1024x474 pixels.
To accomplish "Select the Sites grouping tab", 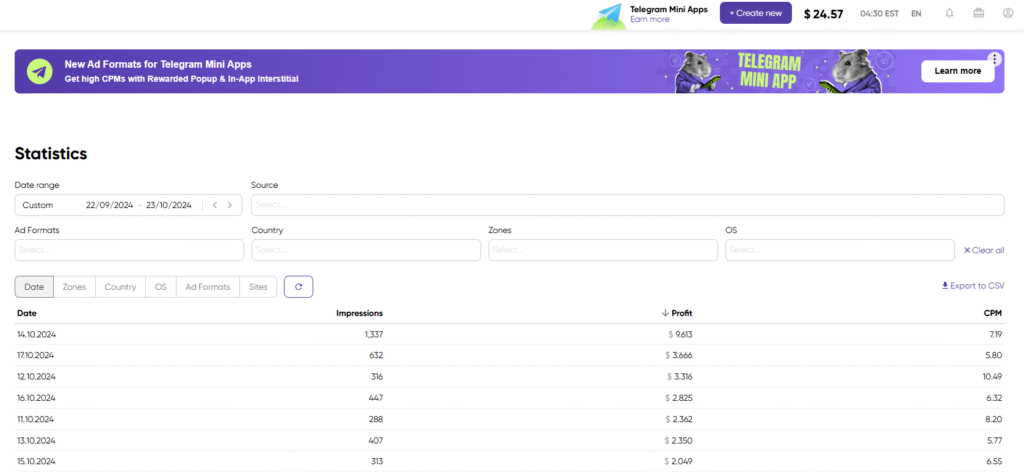I will point(258,287).
